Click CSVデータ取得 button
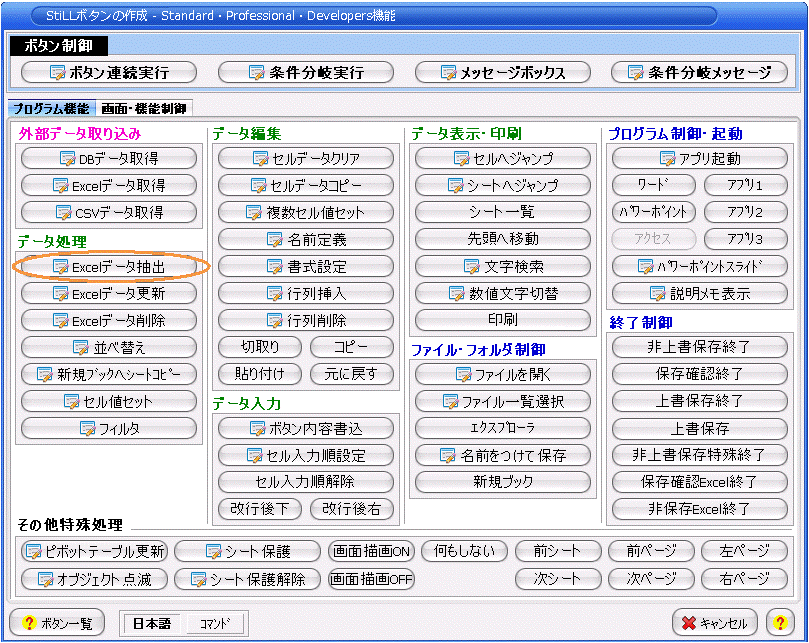 (109, 212)
